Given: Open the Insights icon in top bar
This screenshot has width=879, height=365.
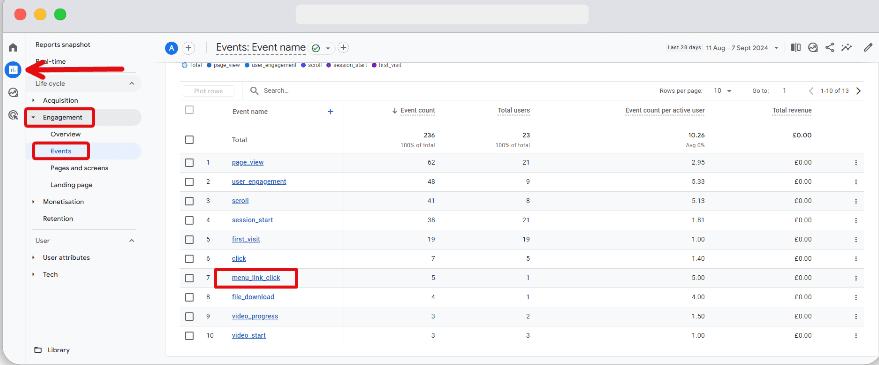Looking at the screenshot, I should pyautogui.click(x=812, y=48).
